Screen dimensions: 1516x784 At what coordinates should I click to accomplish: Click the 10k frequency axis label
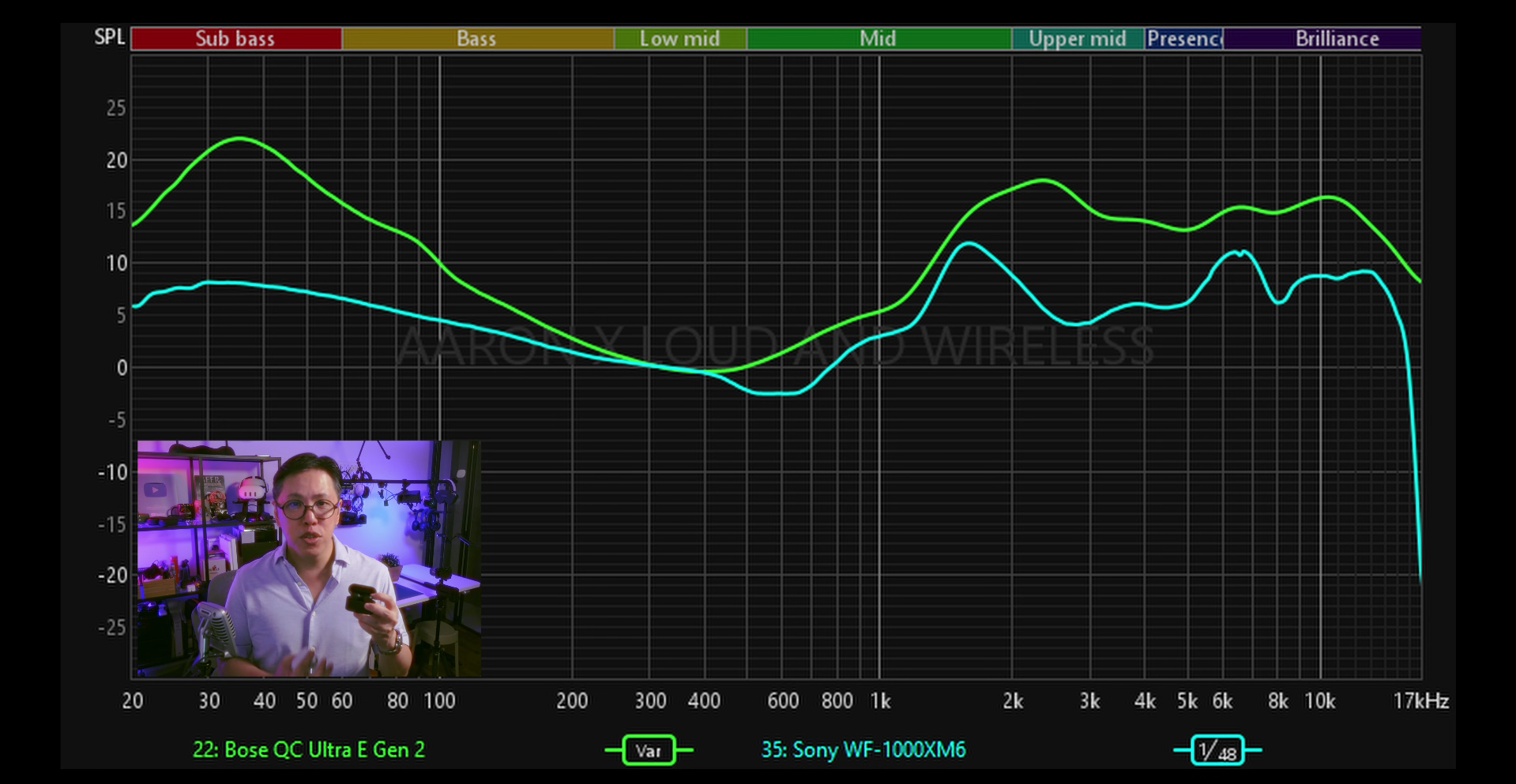click(x=1319, y=701)
